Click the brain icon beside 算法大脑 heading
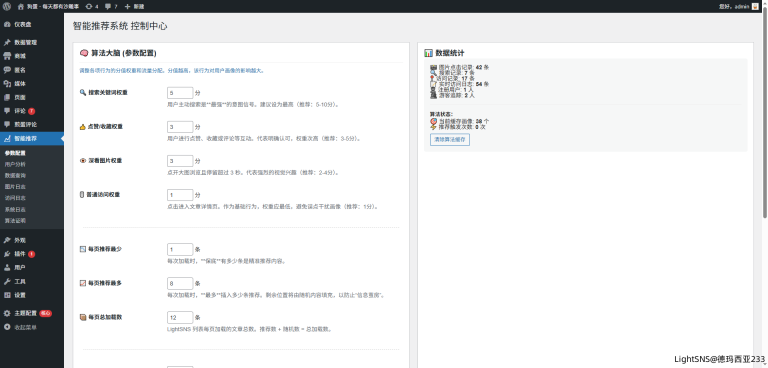Viewport: 768px width, 368px height. 84,53
